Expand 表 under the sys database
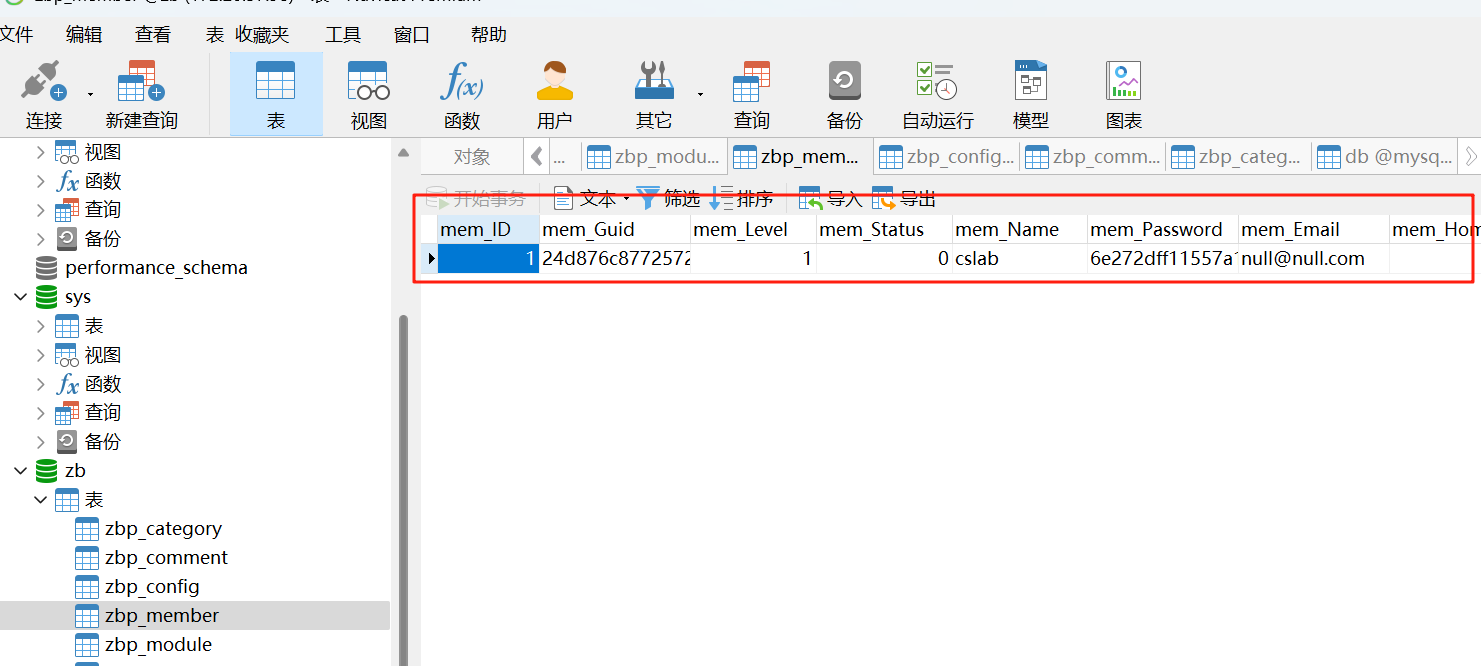The image size is (1481, 666). coord(40,326)
